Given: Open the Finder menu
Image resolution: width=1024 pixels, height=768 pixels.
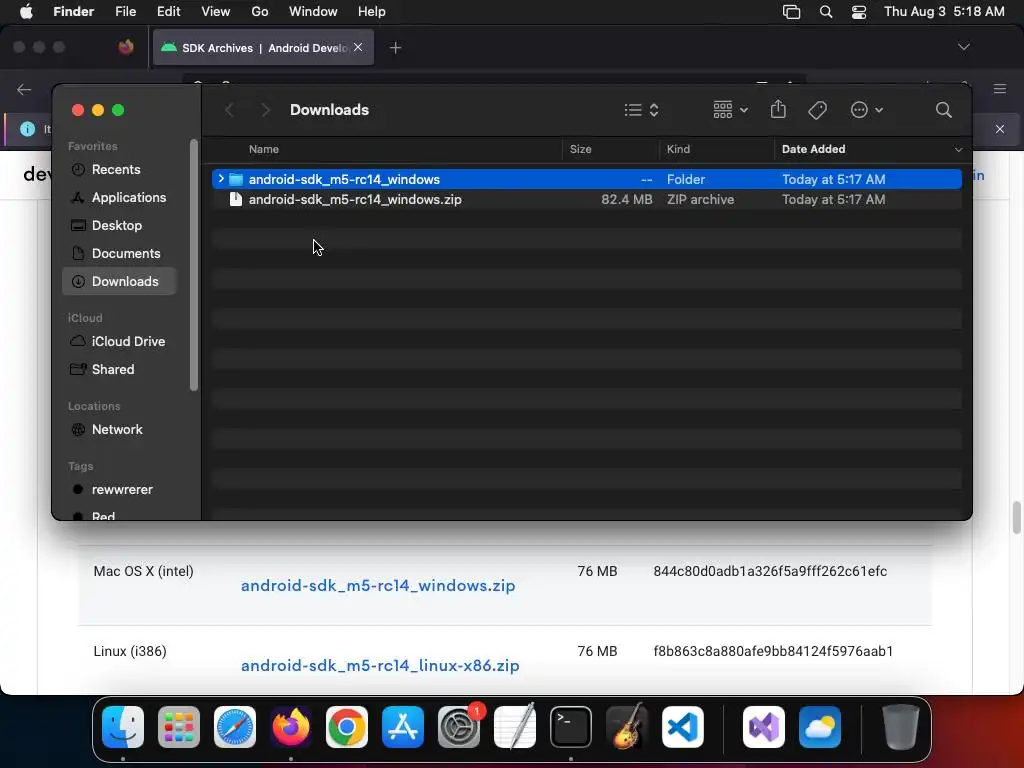Looking at the screenshot, I should click(x=73, y=12).
